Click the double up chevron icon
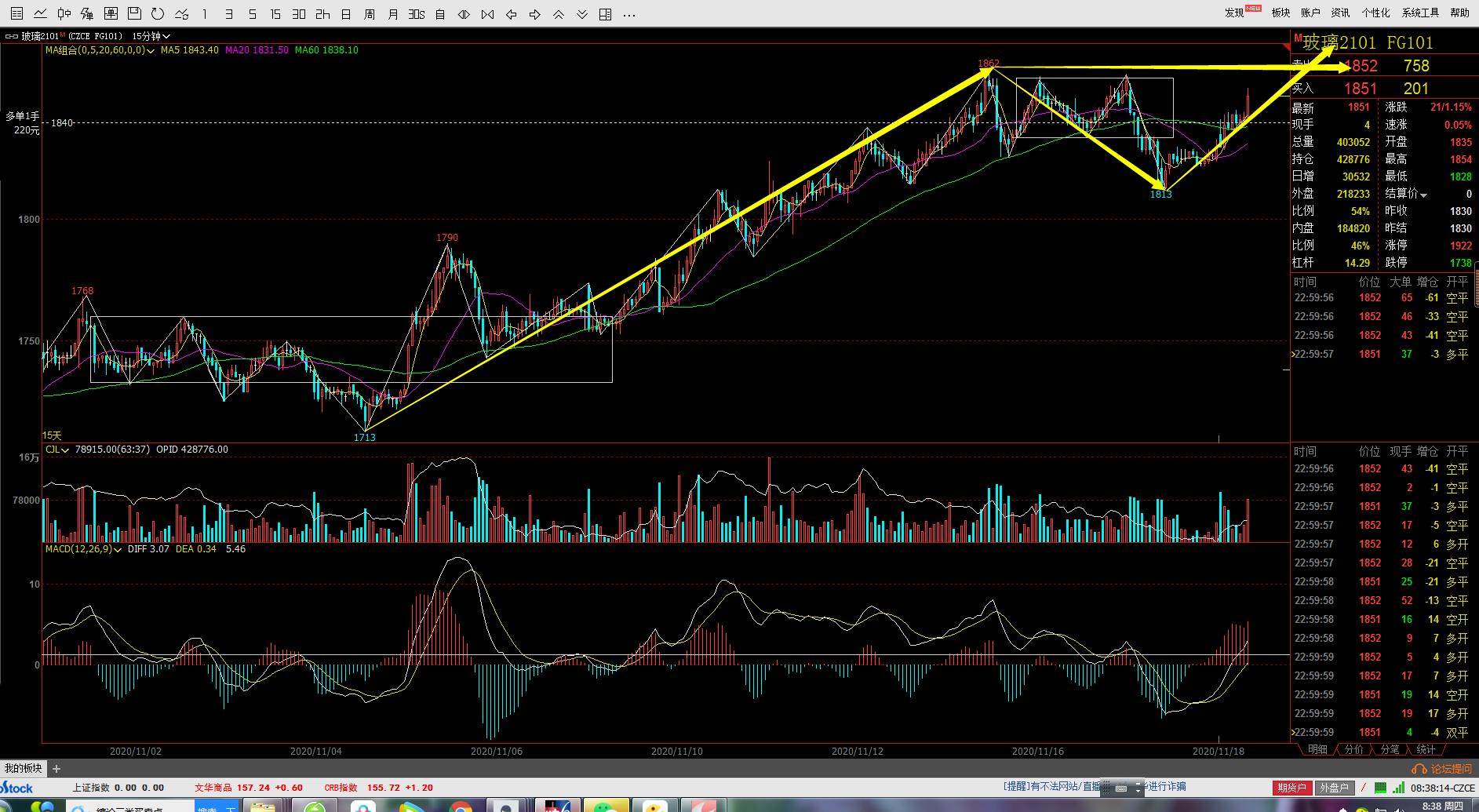The height and width of the screenshot is (812, 1479). click(x=559, y=14)
